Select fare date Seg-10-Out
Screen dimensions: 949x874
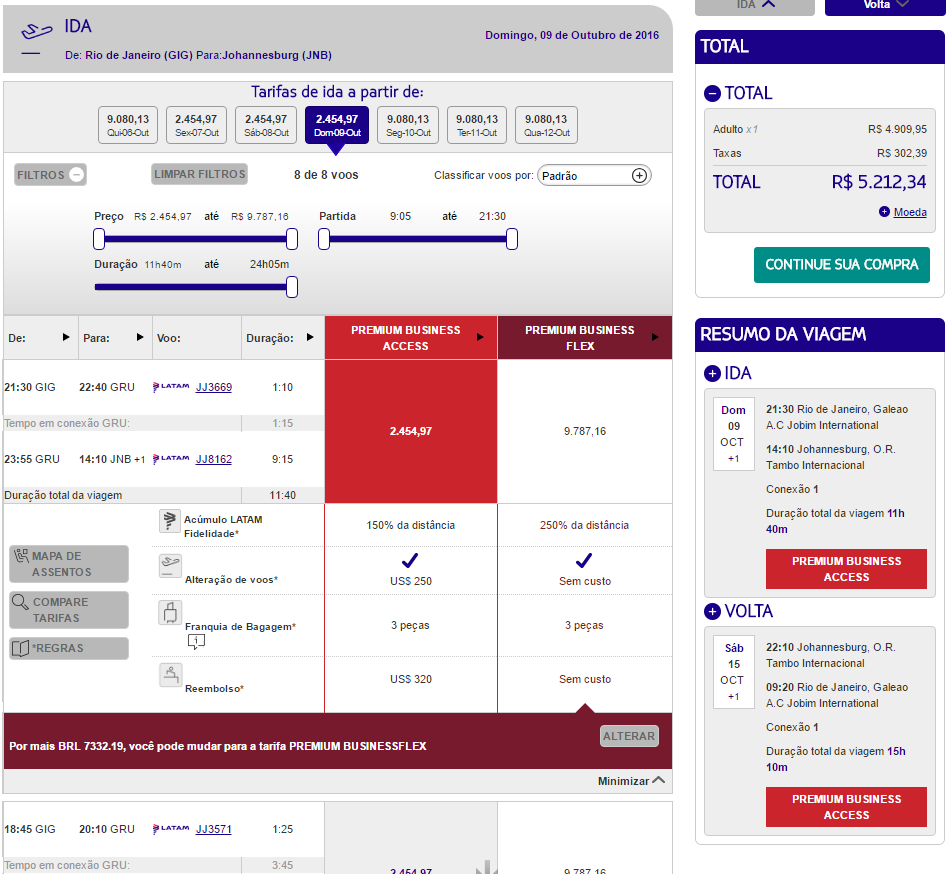point(408,125)
